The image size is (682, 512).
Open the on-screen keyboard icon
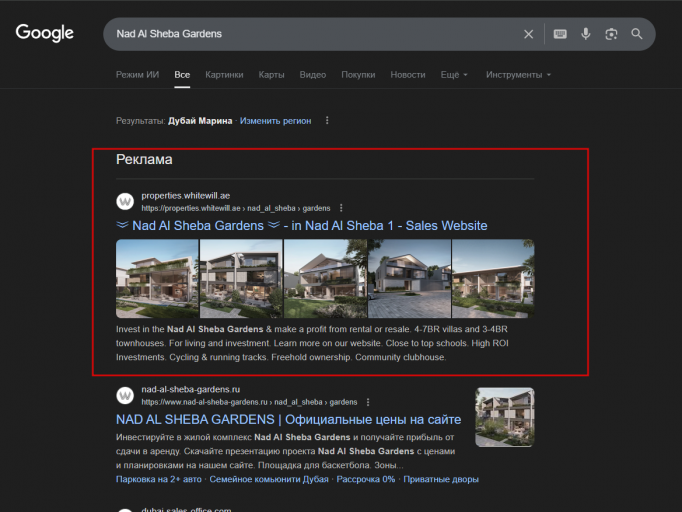(x=560, y=34)
